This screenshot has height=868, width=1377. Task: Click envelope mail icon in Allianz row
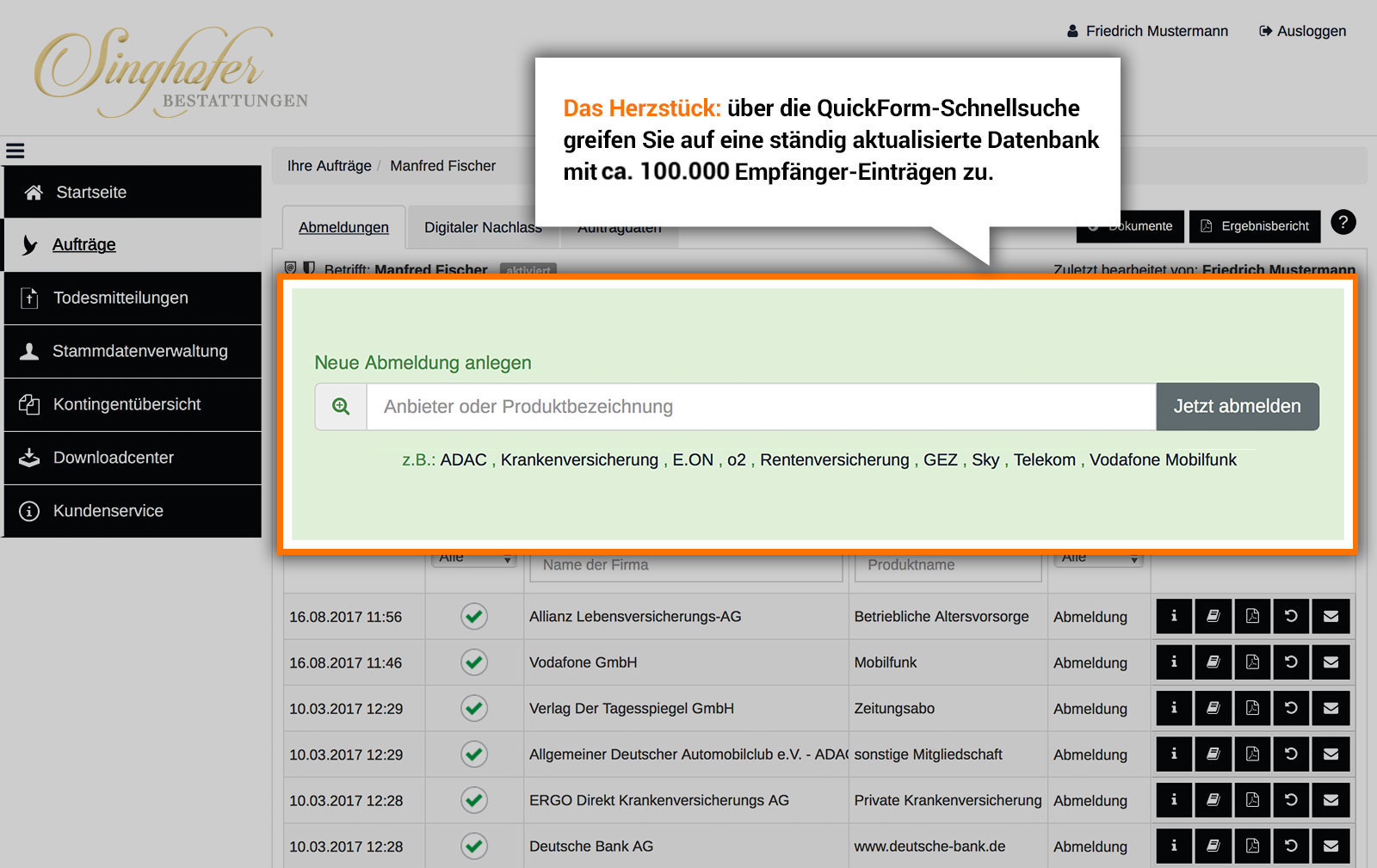point(1331,616)
